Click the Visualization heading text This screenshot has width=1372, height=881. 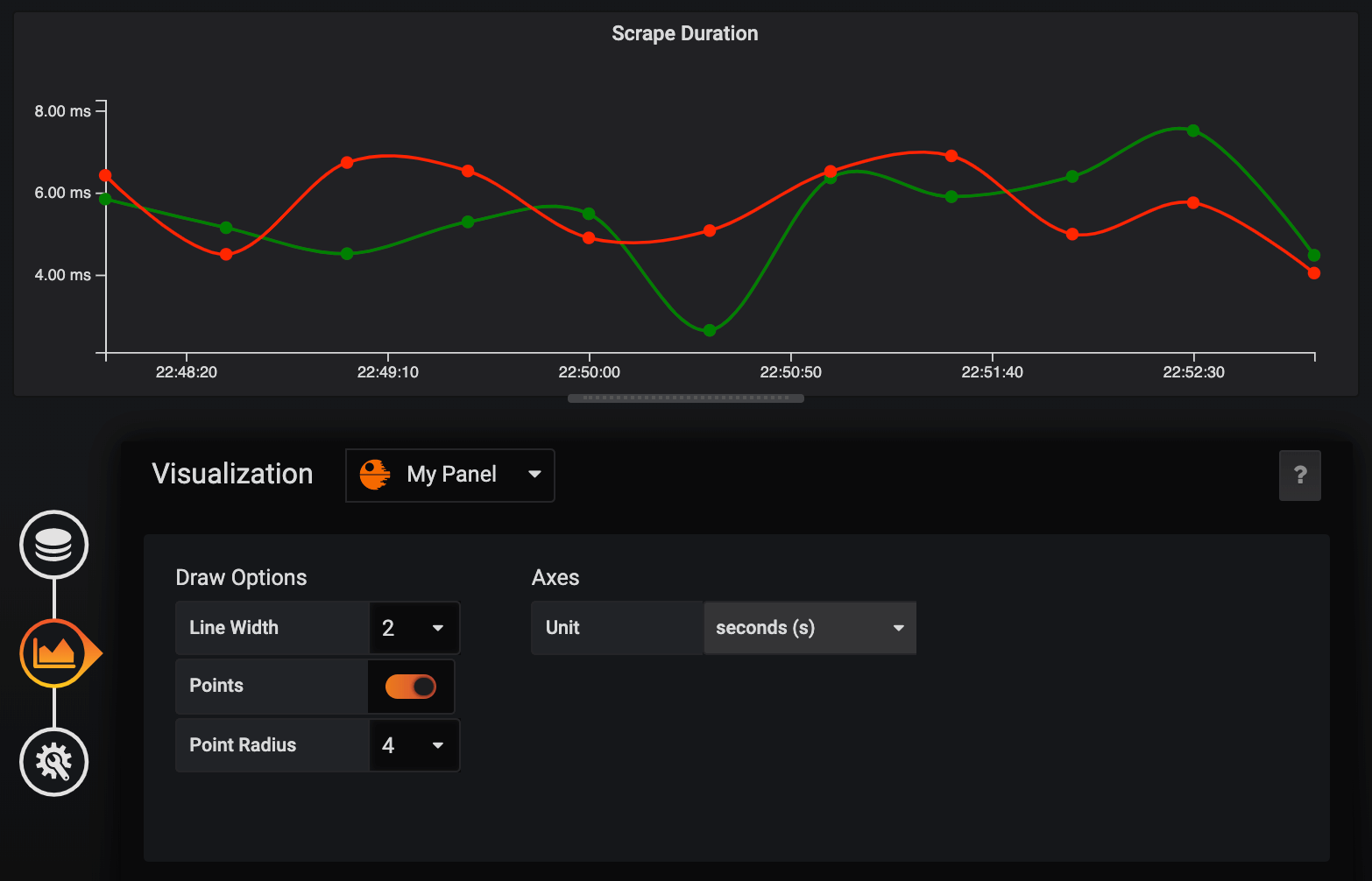232,474
